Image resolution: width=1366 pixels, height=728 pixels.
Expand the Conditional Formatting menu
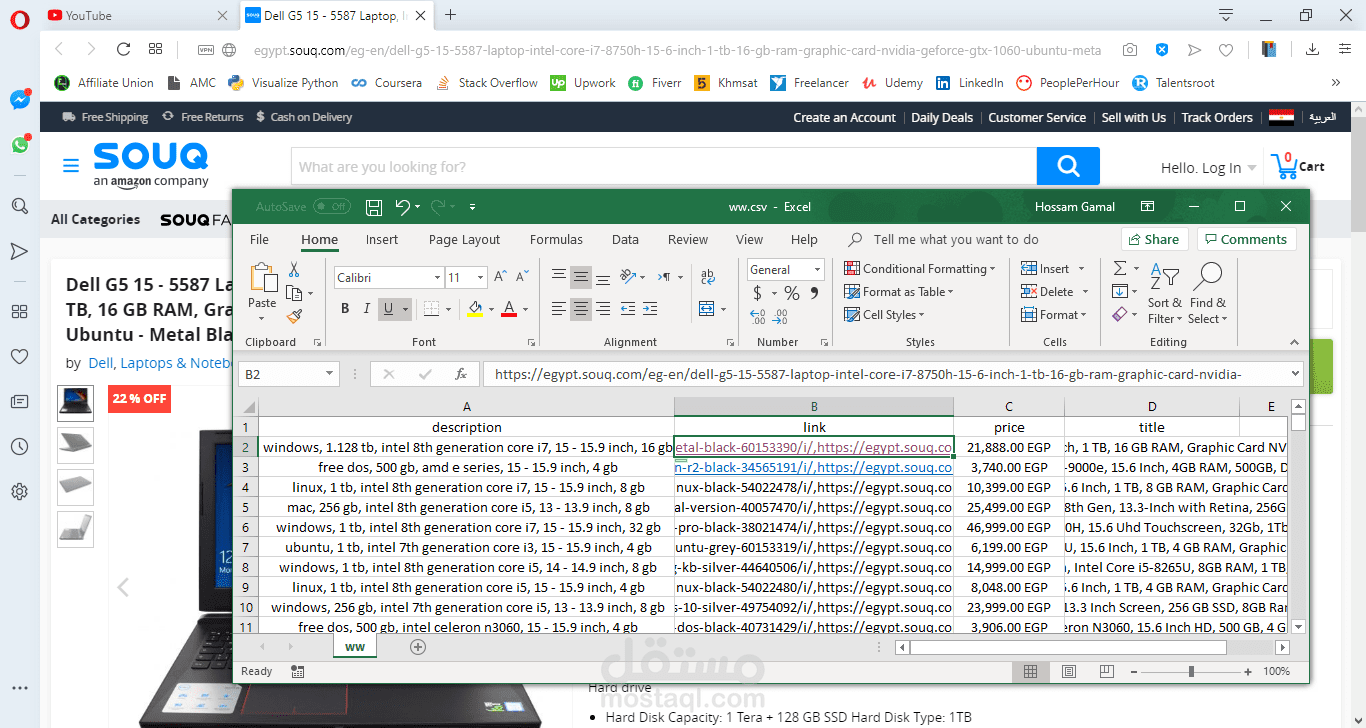[920, 269]
